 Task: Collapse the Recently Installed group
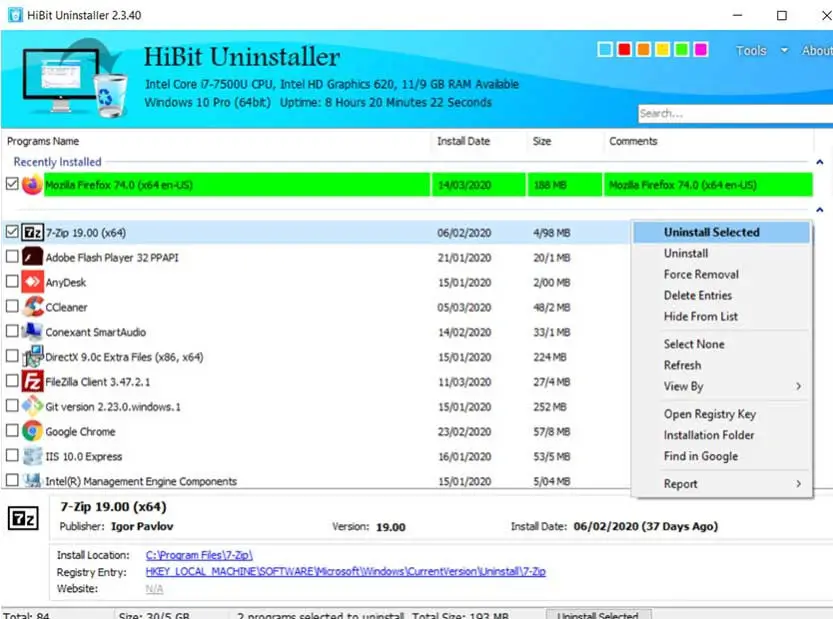coord(820,162)
